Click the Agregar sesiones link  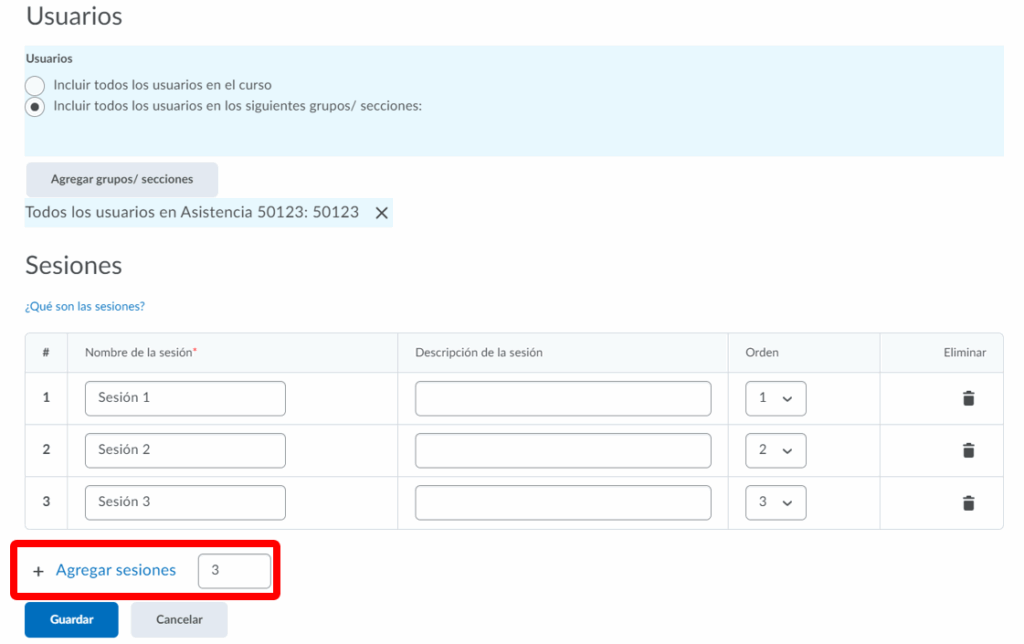(116, 570)
